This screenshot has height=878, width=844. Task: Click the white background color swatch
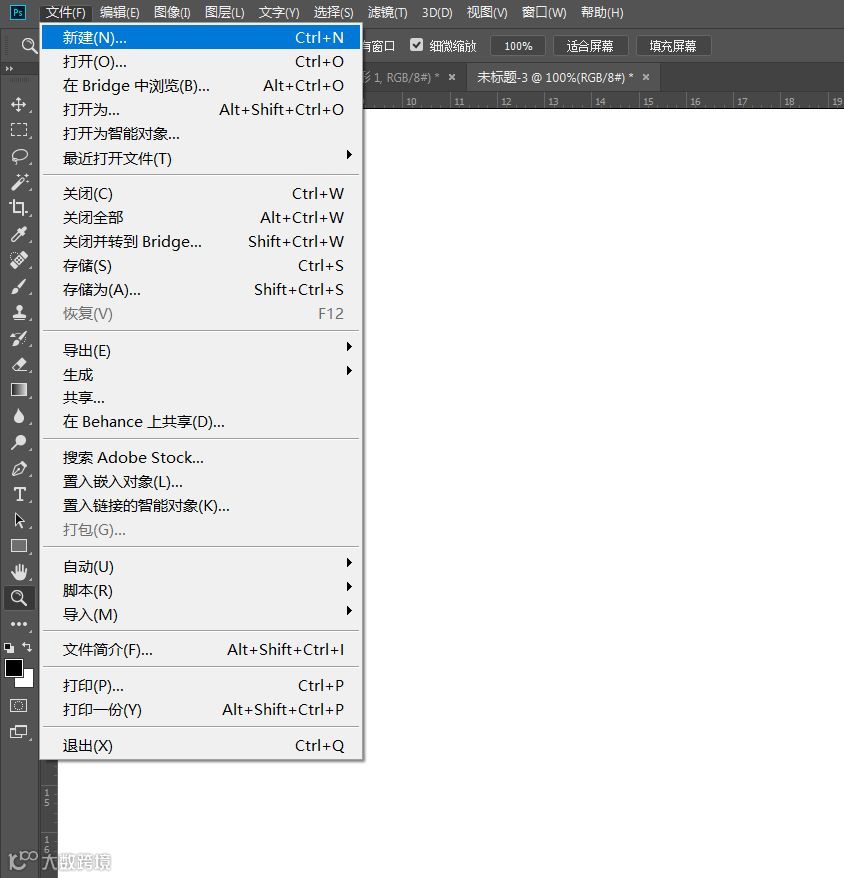tap(26, 680)
